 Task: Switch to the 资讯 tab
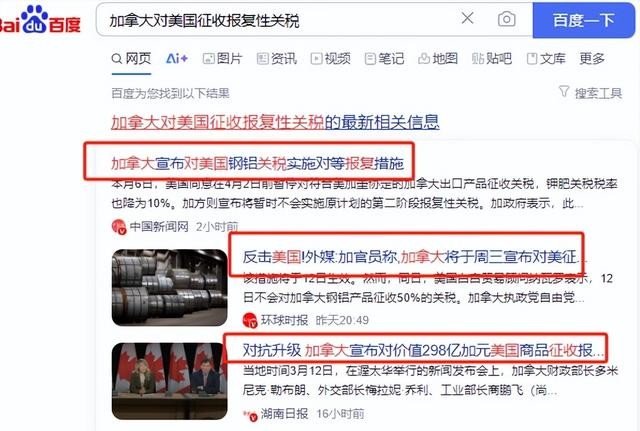coord(277,58)
